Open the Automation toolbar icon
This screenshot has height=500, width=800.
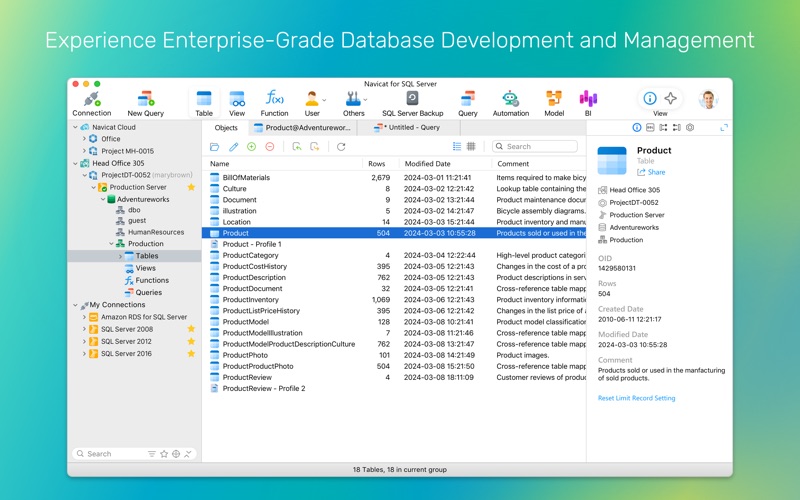pos(511,104)
